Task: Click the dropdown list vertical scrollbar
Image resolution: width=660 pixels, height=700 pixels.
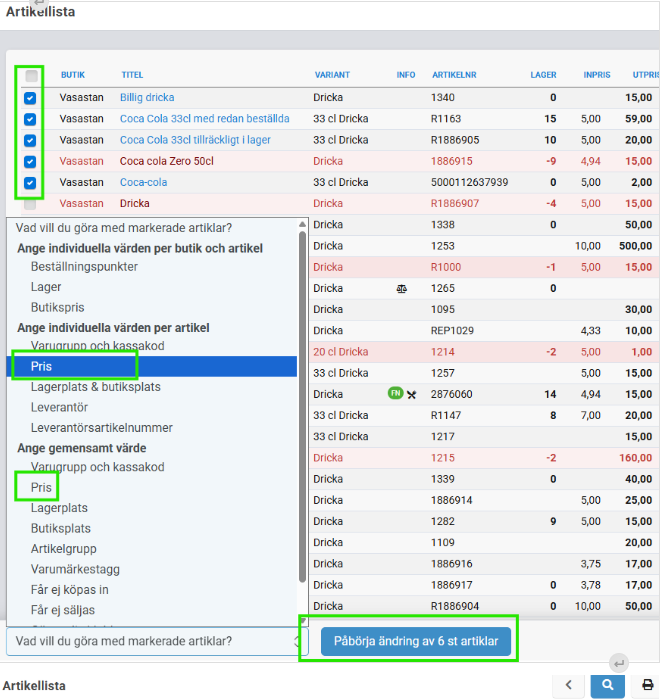Action: pyautogui.click(x=303, y=400)
